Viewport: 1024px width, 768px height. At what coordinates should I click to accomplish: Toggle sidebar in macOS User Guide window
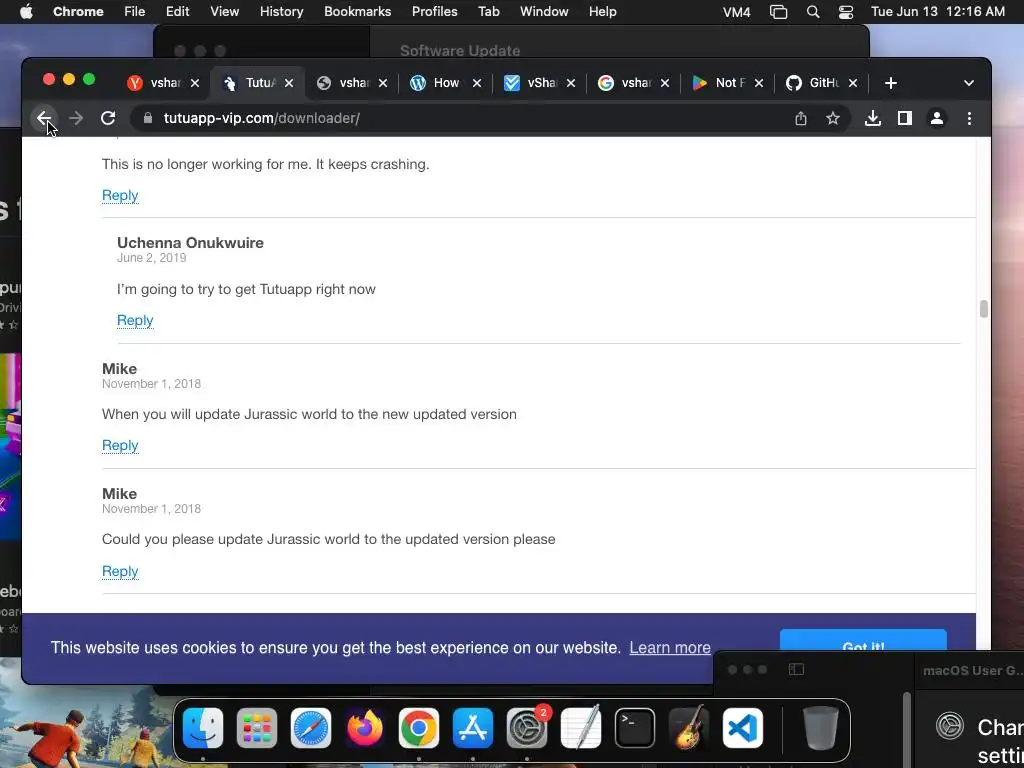click(x=796, y=669)
